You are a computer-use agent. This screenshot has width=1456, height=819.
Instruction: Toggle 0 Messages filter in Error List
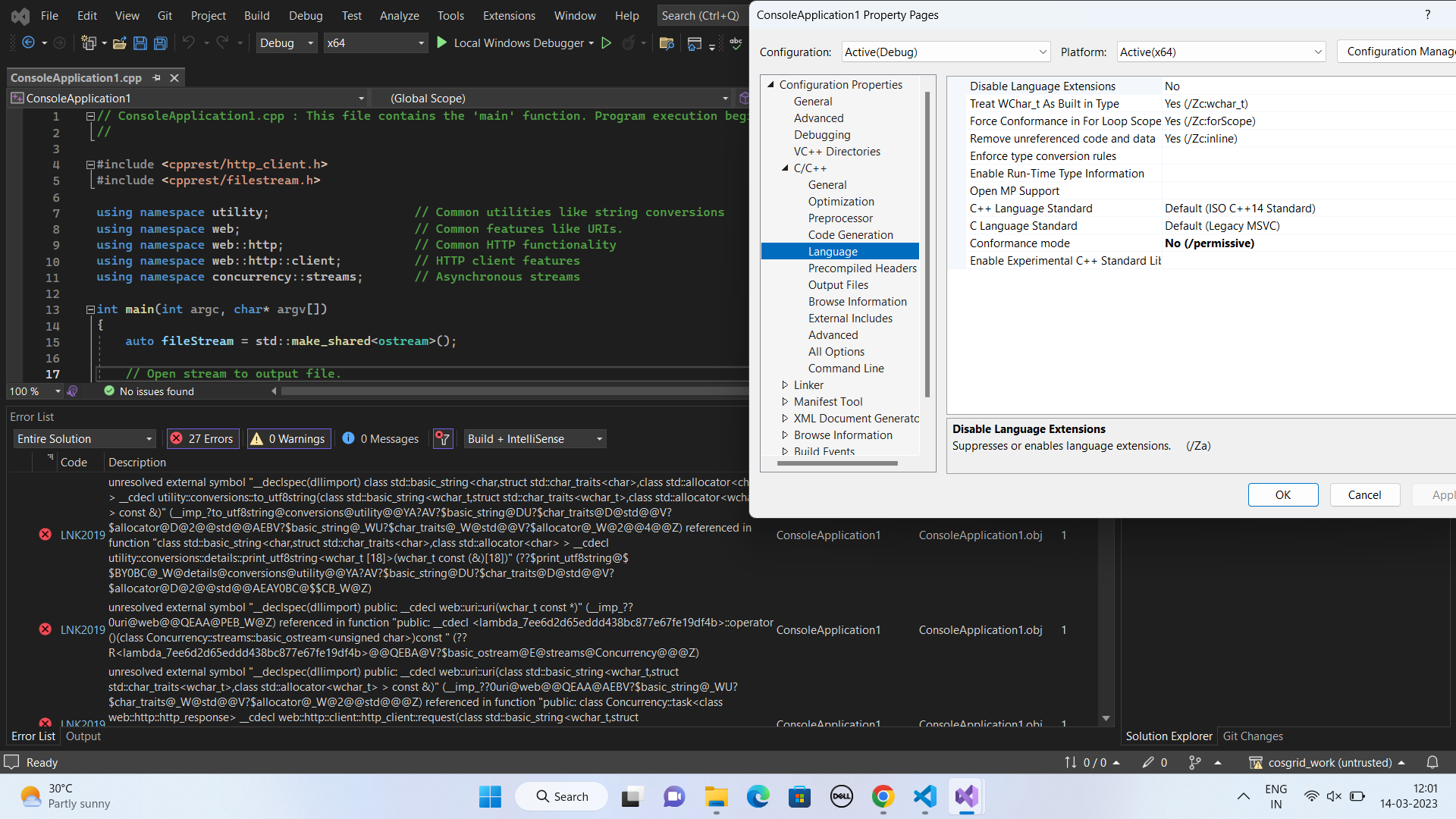(380, 438)
